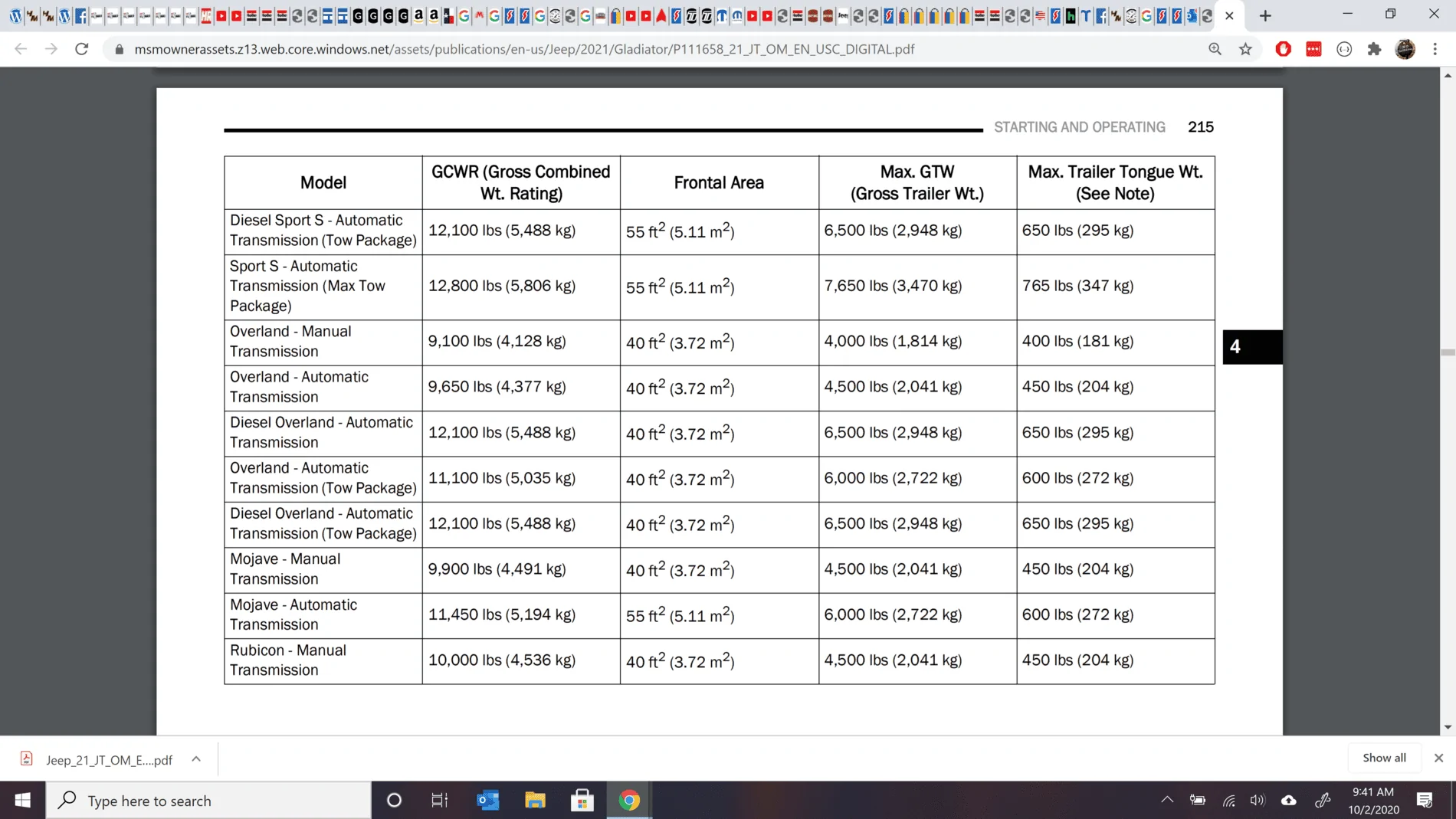Show hidden system tray icons chevron
The width and height of the screenshot is (1456, 819).
(x=1167, y=800)
